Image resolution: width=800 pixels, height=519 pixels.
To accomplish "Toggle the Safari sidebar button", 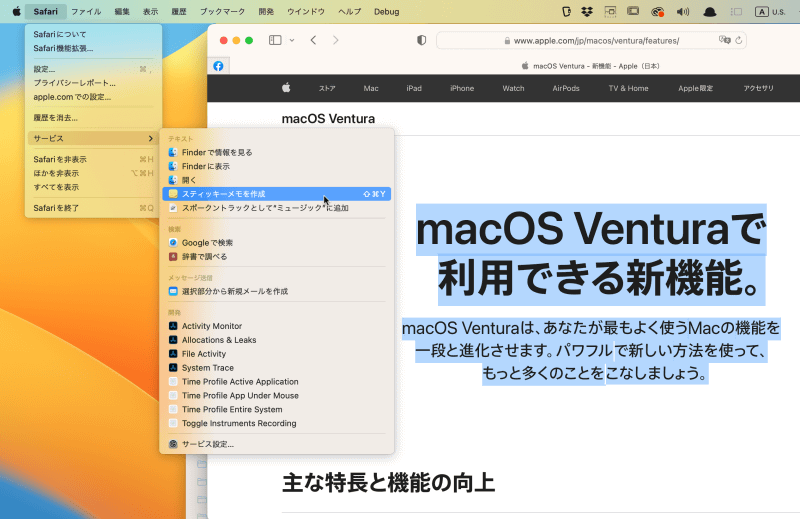I will pyautogui.click(x=275, y=40).
